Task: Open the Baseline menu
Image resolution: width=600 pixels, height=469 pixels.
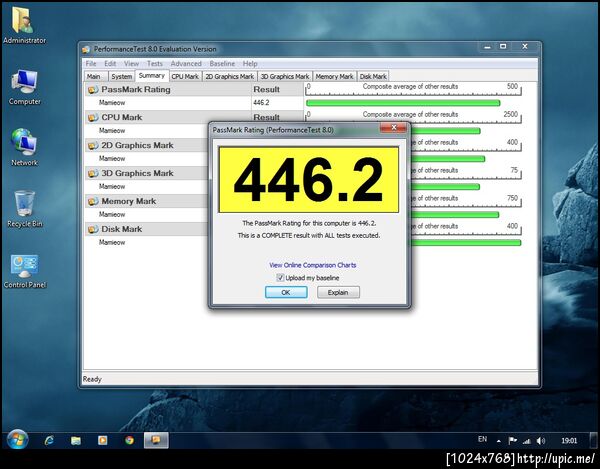Action: pyautogui.click(x=222, y=64)
